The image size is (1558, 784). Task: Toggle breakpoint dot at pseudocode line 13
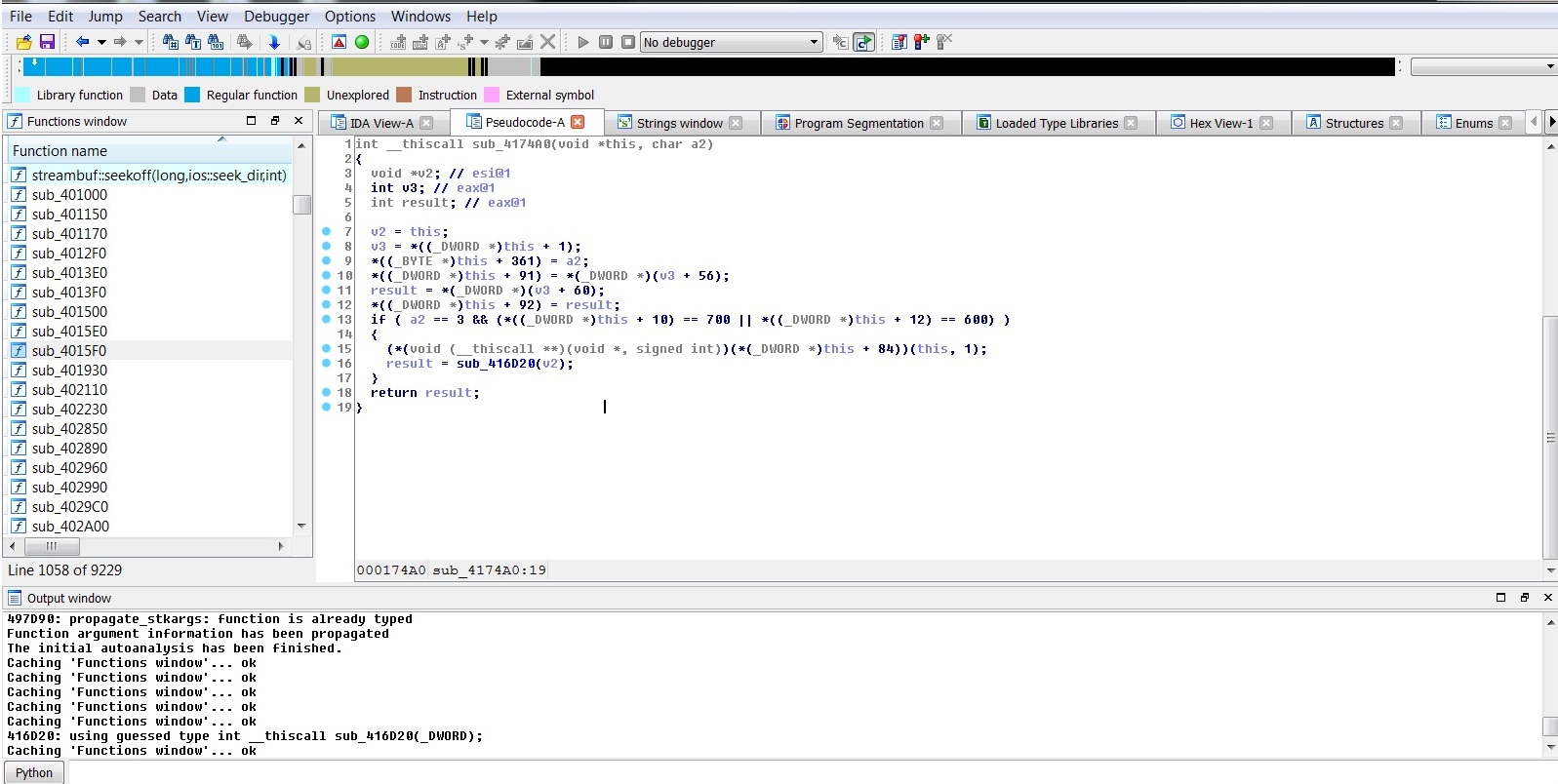[327, 320]
